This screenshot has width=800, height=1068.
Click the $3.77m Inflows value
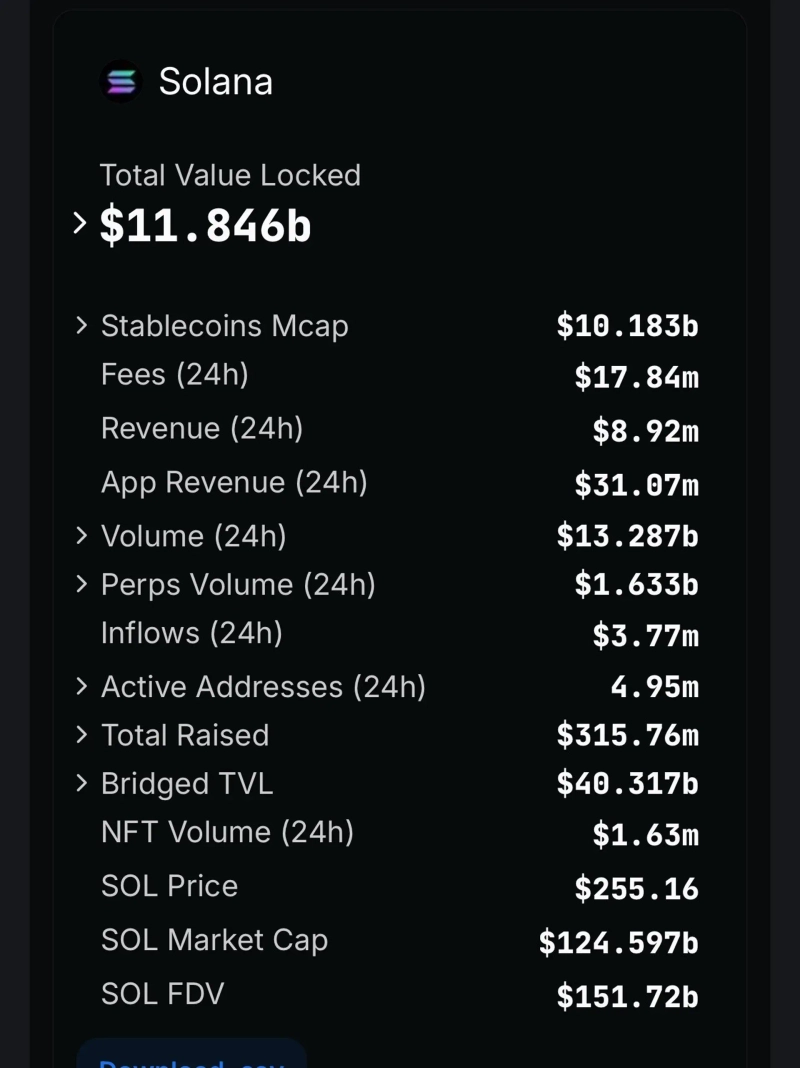[x=645, y=635]
